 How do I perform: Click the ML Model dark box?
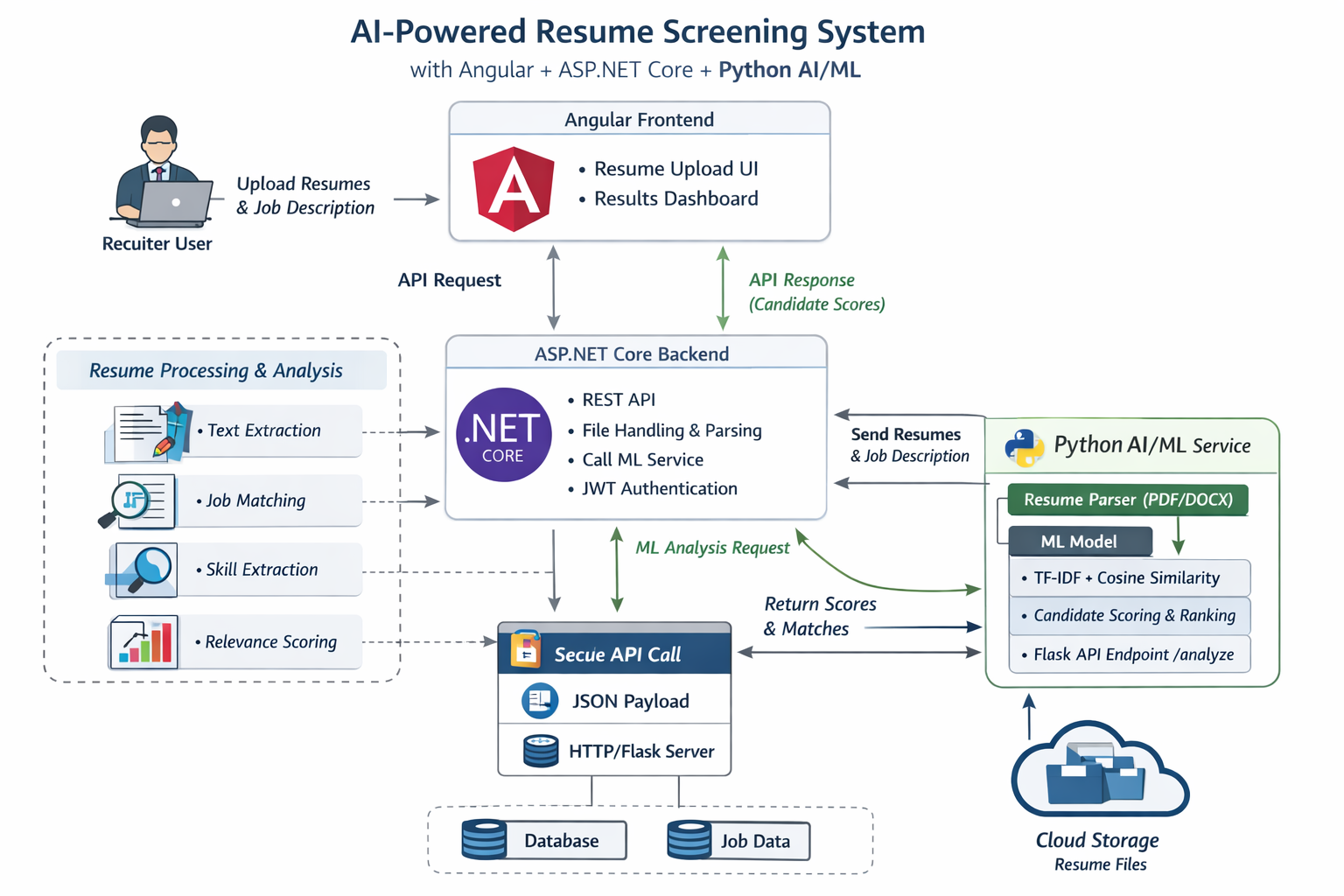[x=1080, y=542]
